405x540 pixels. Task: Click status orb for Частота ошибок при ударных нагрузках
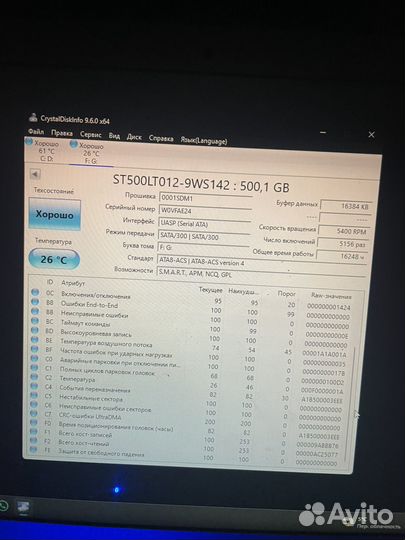[34, 349]
